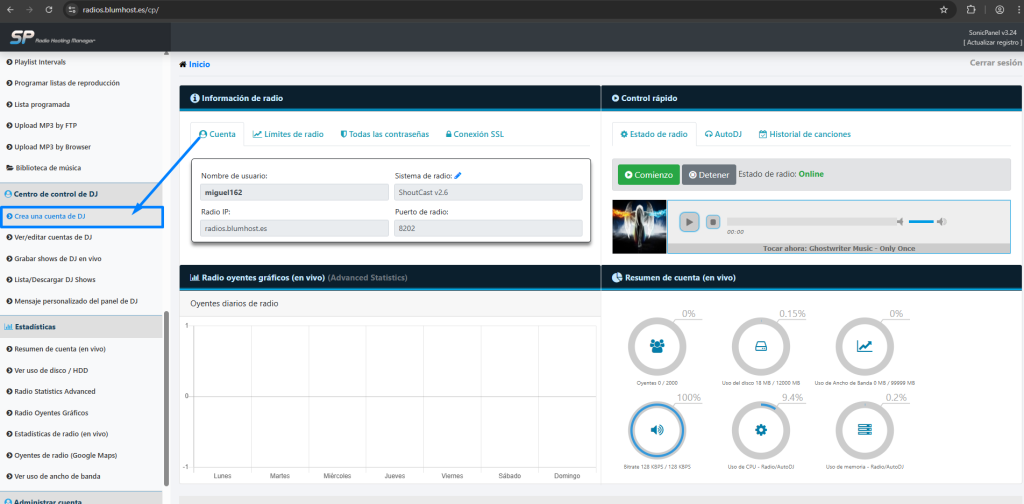Image resolution: width=1024 pixels, height=504 pixels.
Task: Click the bitrate speaker icon circle
Action: (657, 430)
